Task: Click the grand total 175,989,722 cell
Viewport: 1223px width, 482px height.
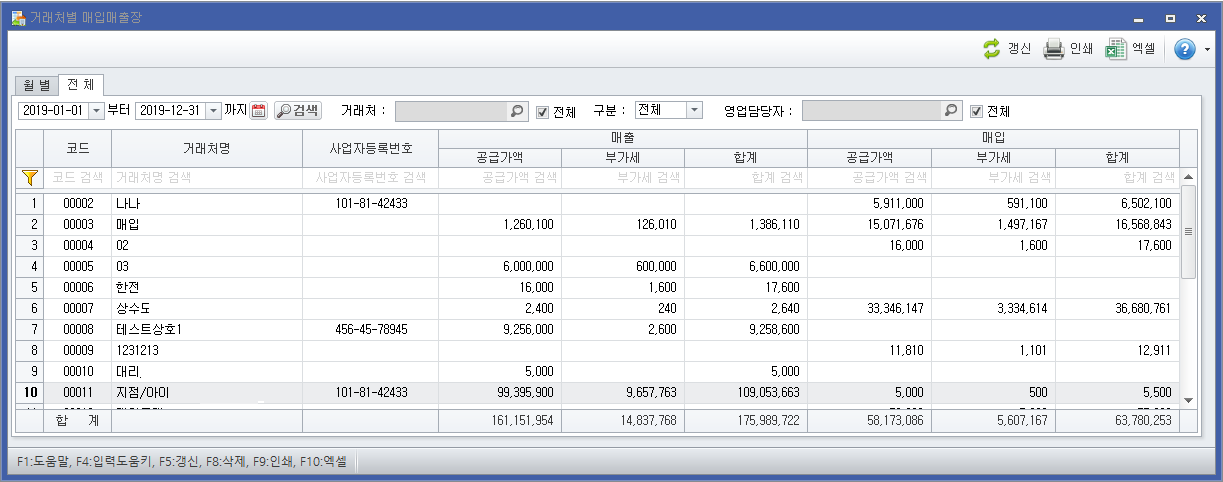Action: (x=746, y=422)
